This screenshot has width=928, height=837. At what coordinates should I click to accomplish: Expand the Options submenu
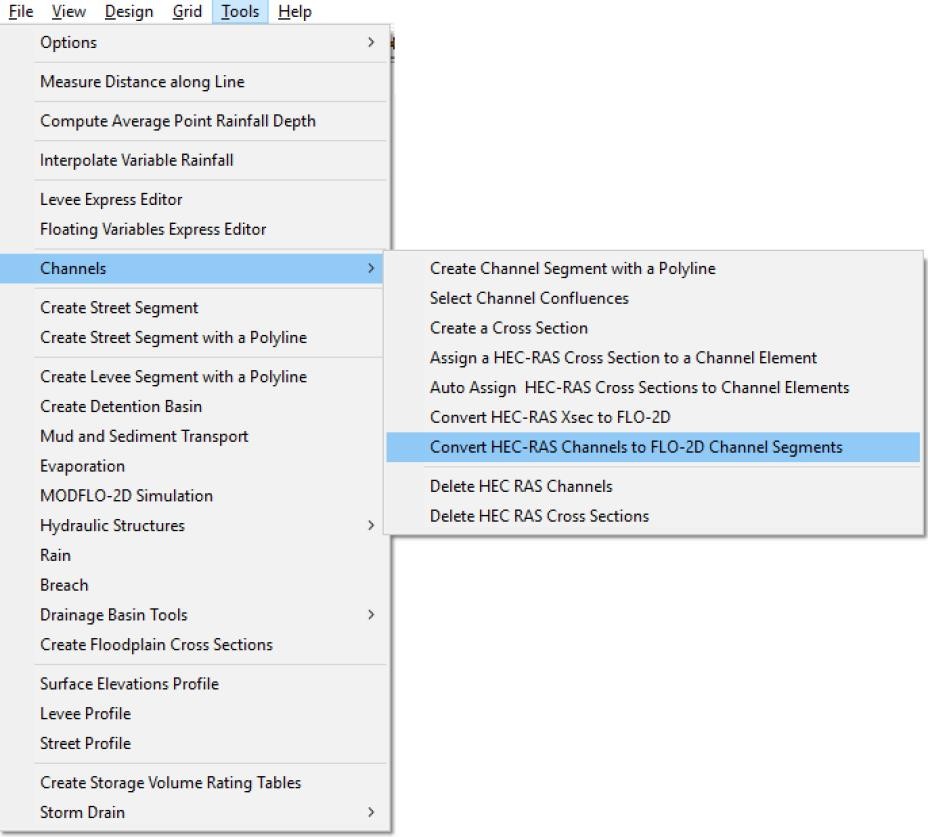pyautogui.click(x=68, y=42)
